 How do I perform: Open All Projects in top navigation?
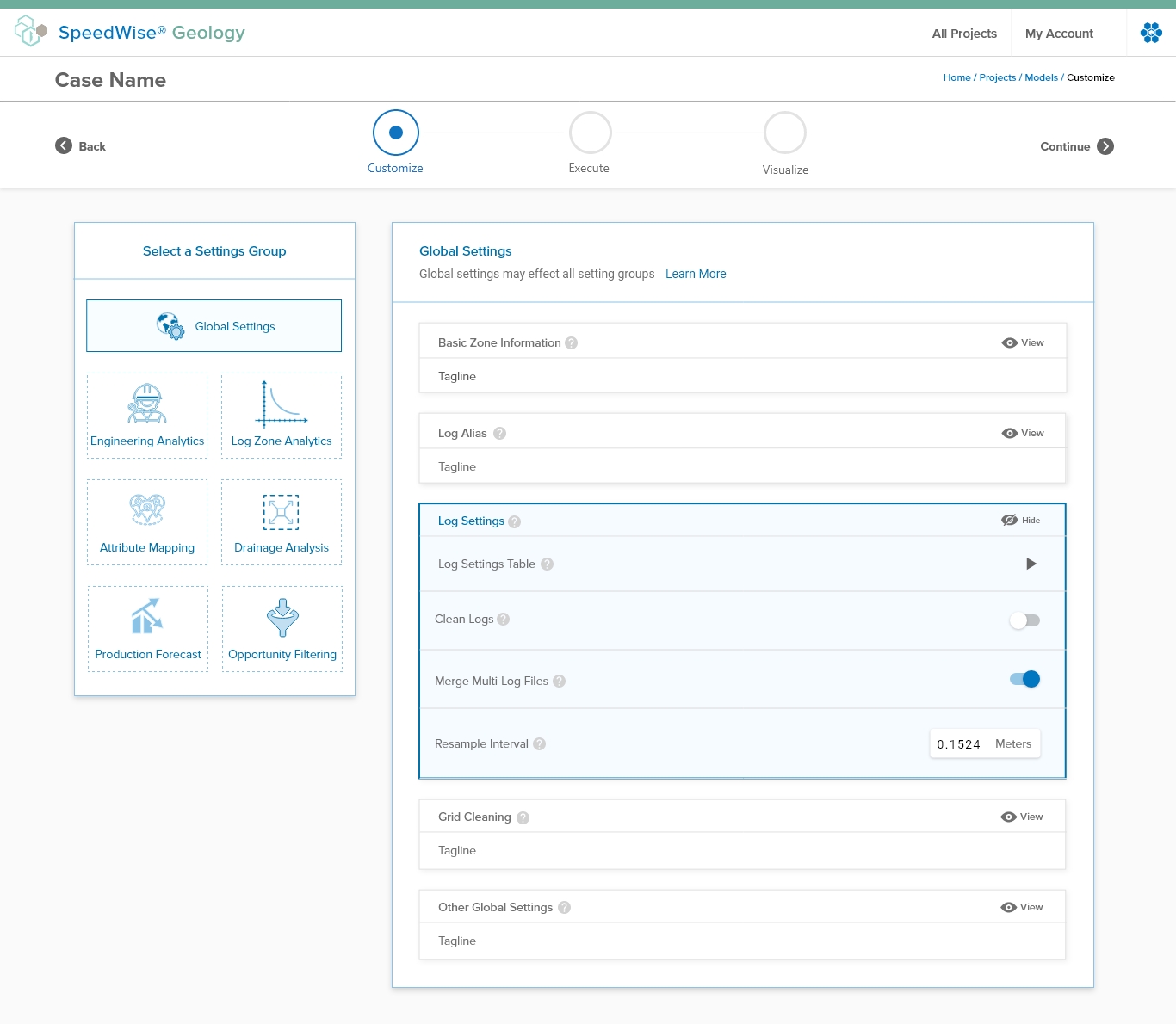click(964, 34)
